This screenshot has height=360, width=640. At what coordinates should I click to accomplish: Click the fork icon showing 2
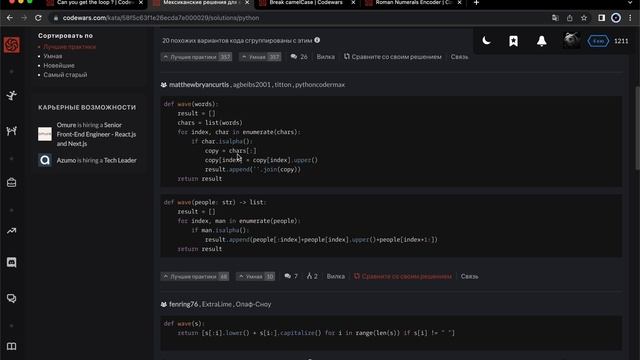(x=309, y=276)
